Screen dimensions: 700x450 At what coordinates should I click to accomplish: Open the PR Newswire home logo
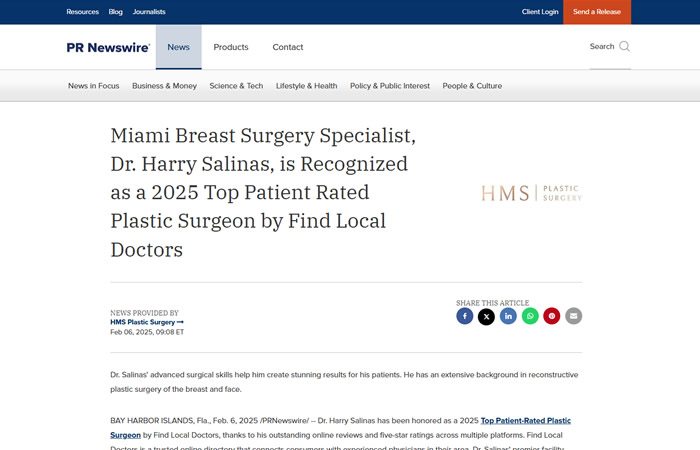[x=108, y=47]
